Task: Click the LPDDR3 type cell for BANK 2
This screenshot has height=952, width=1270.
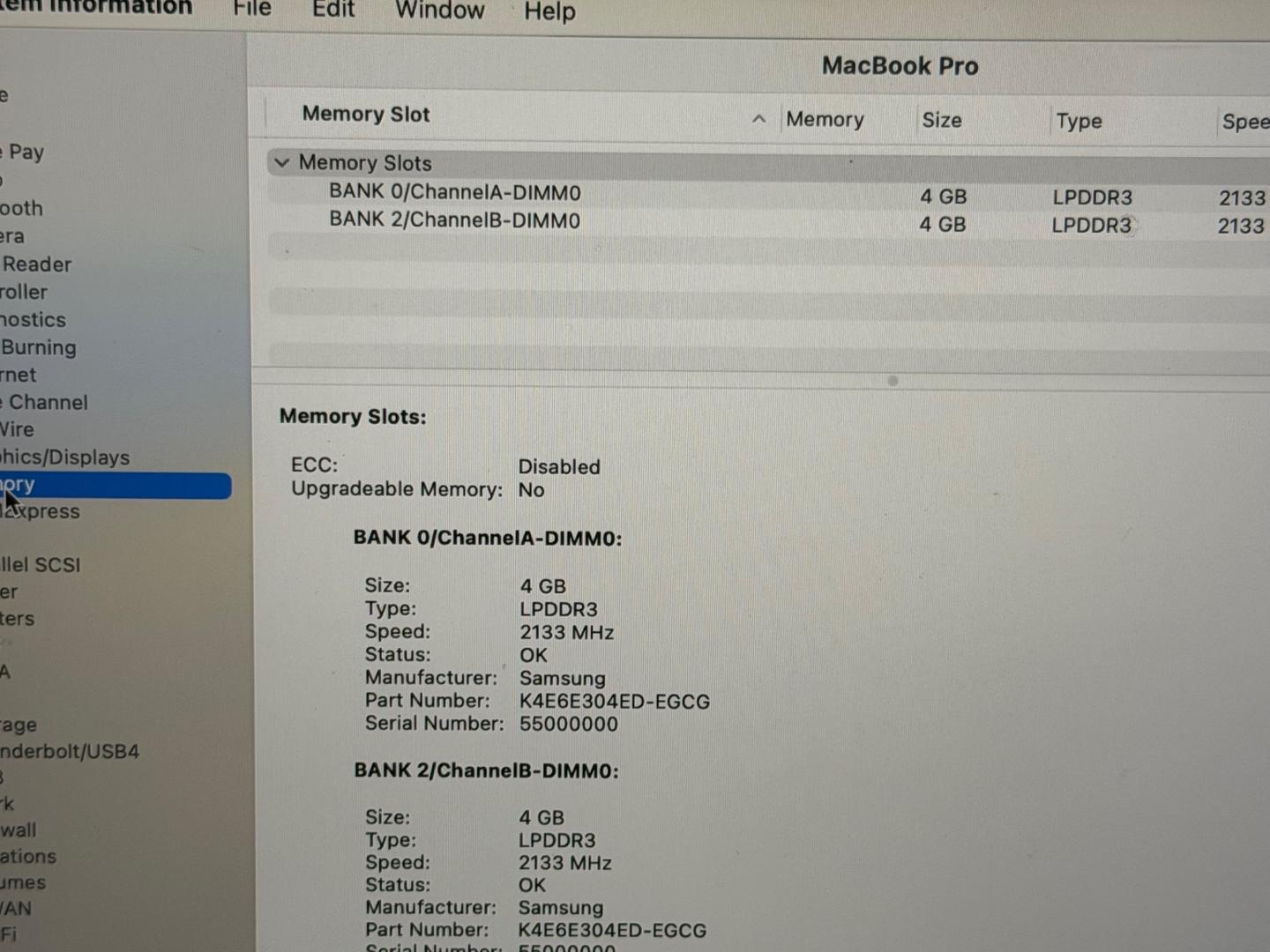Action: click(1091, 225)
